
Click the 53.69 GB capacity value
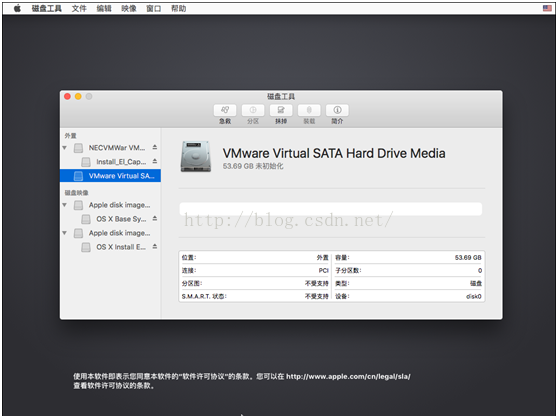(468, 258)
